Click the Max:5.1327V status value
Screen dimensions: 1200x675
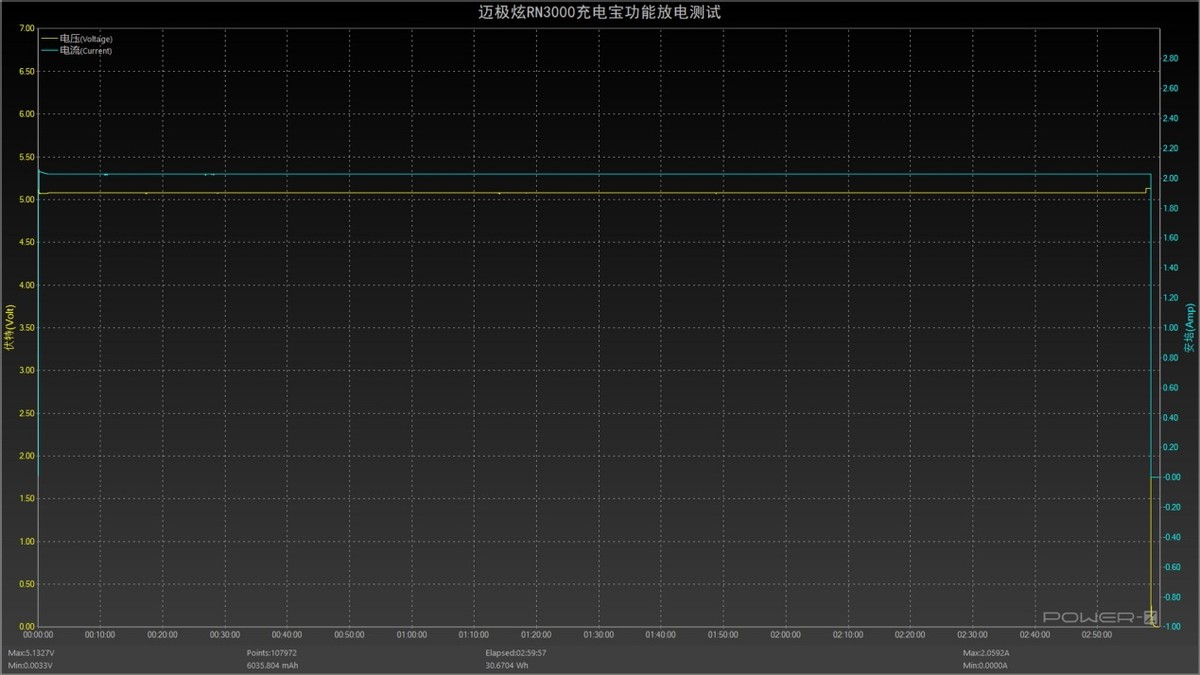click(x=31, y=653)
